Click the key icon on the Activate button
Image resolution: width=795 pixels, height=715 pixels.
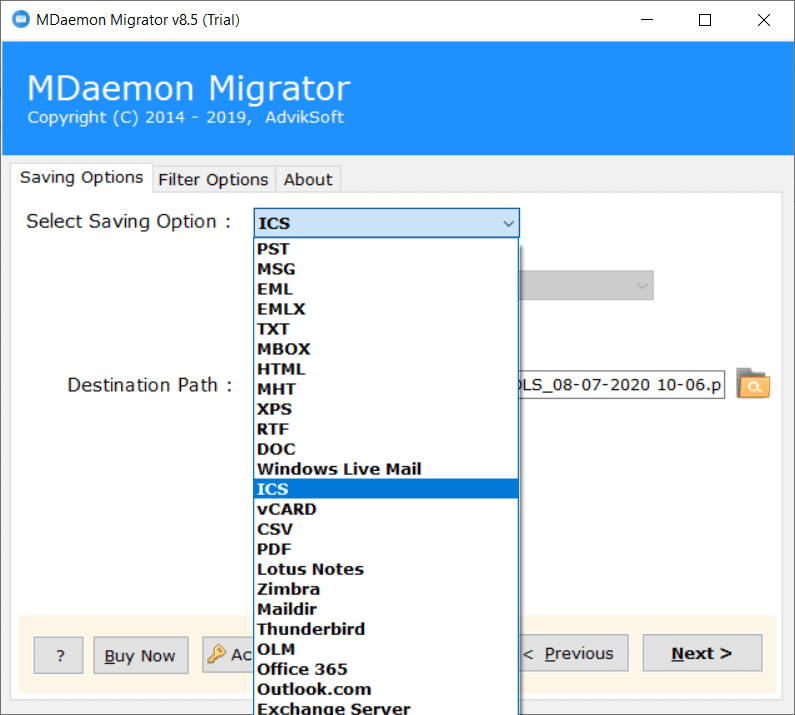pos(216,654)
